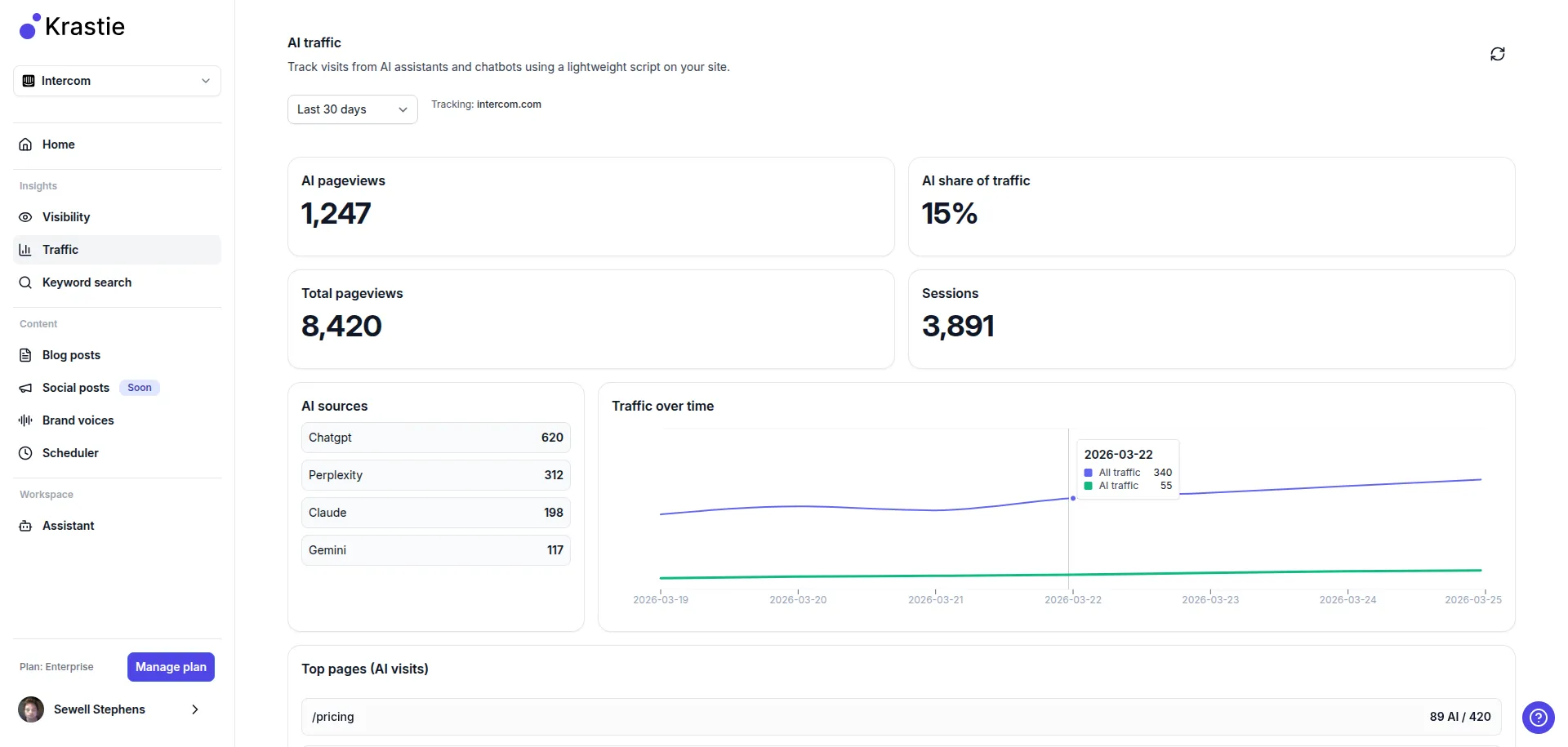
Task: Click the Keyword search magnifier icon
Action: coord(26,282)
